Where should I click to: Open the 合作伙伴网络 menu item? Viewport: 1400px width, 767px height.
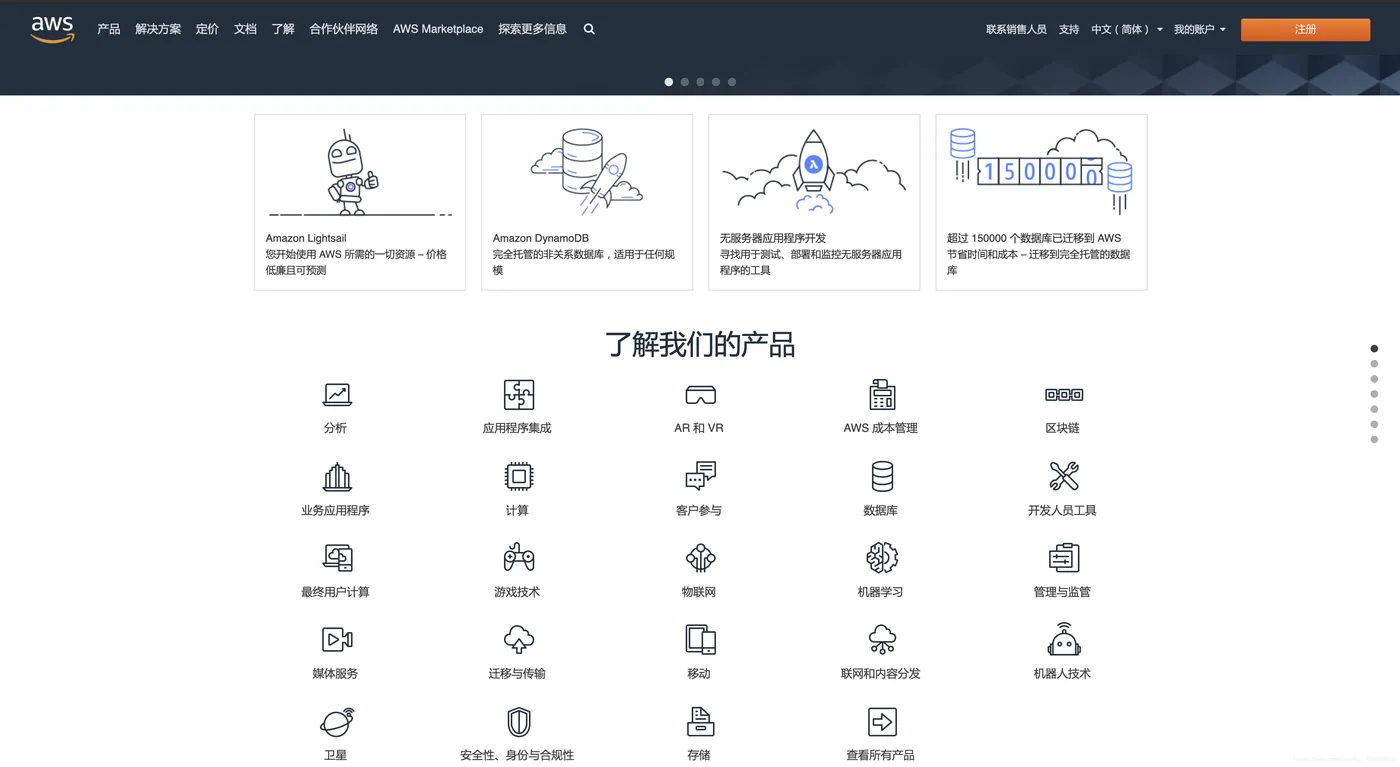344,29
